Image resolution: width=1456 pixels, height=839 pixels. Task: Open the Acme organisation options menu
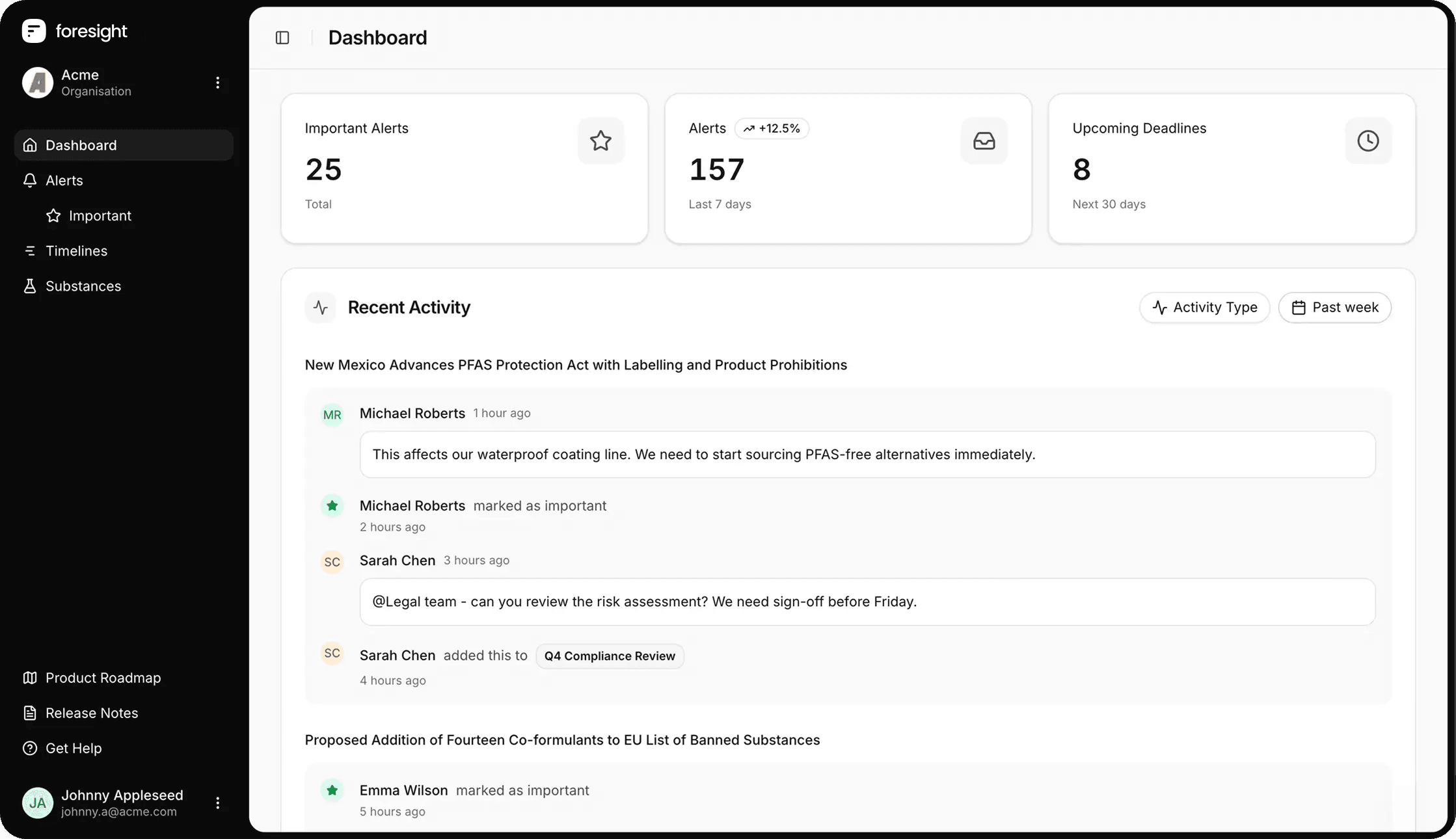(x=217, y=83)
